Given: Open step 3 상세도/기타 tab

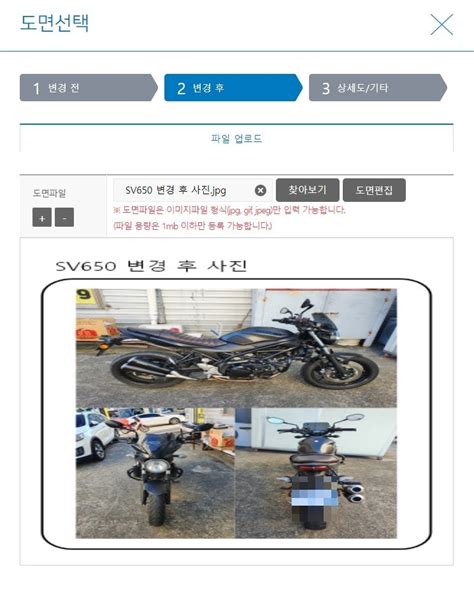Looking at the screenshot, I should pyautogui.click(x=378, y=88).
